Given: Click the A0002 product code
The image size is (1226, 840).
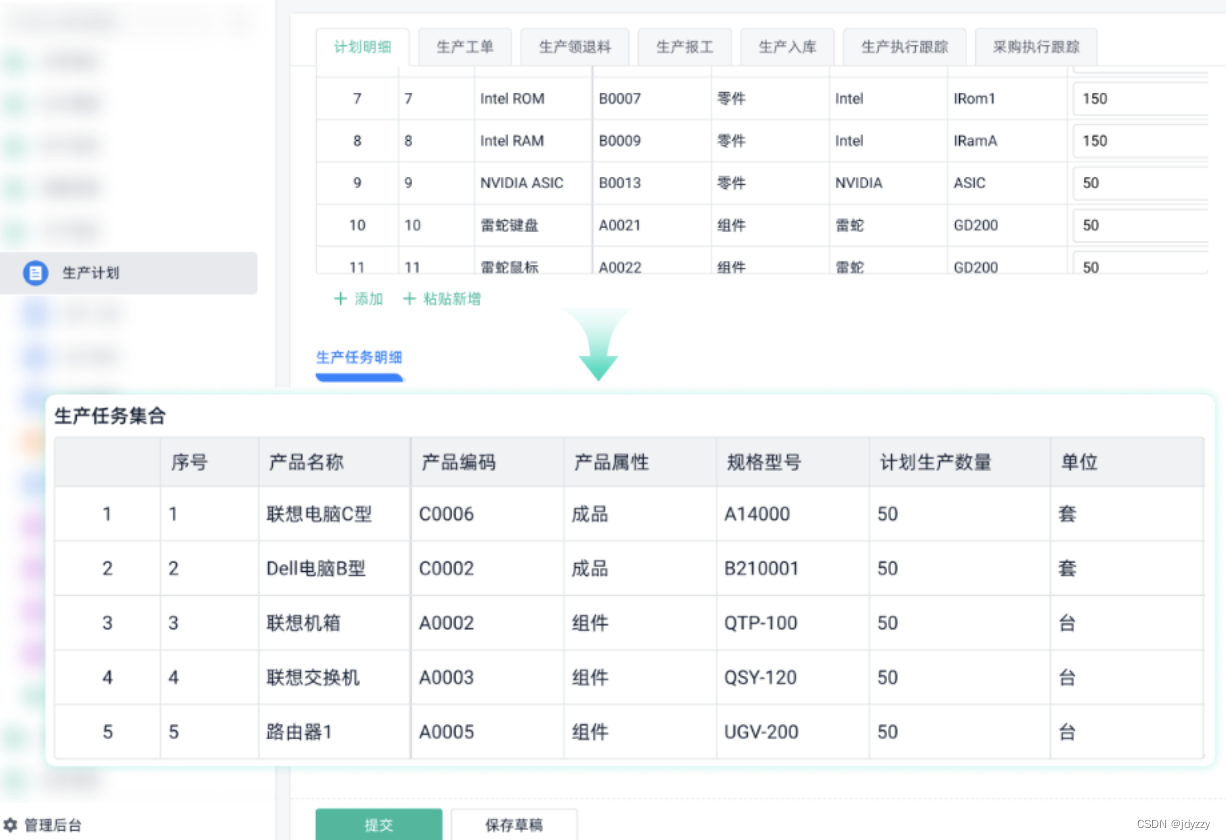Looking at the screenshot, I should (x=487, y=623).
